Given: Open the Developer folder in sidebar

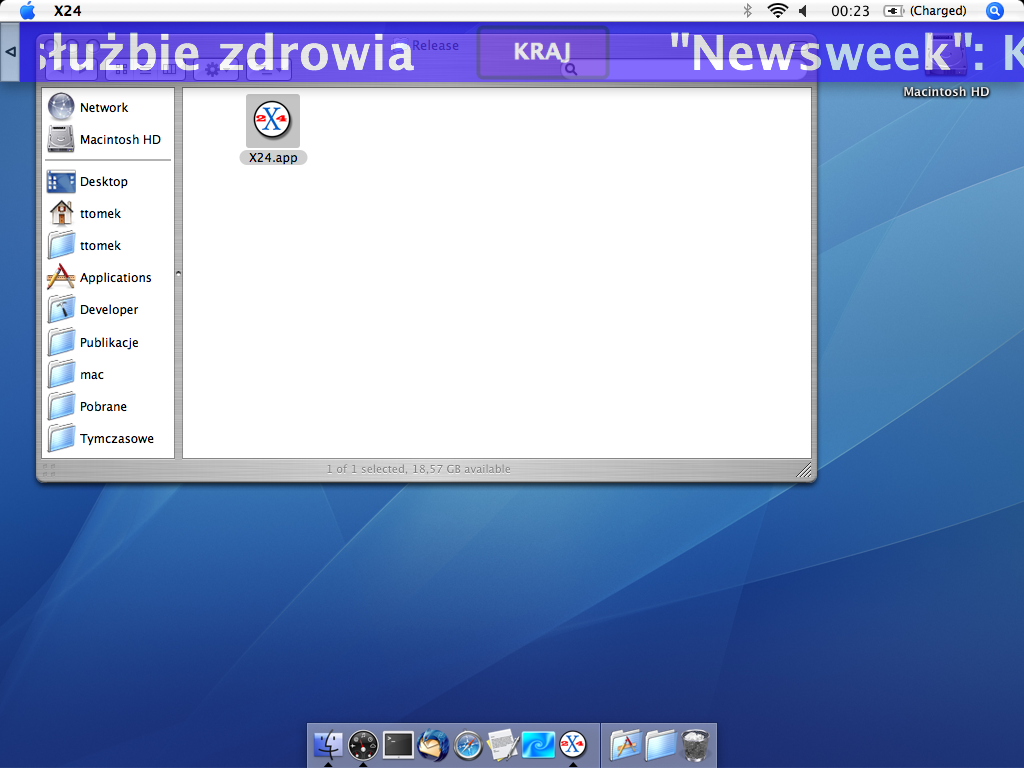Looking at the screenshot, I should 108,310.
